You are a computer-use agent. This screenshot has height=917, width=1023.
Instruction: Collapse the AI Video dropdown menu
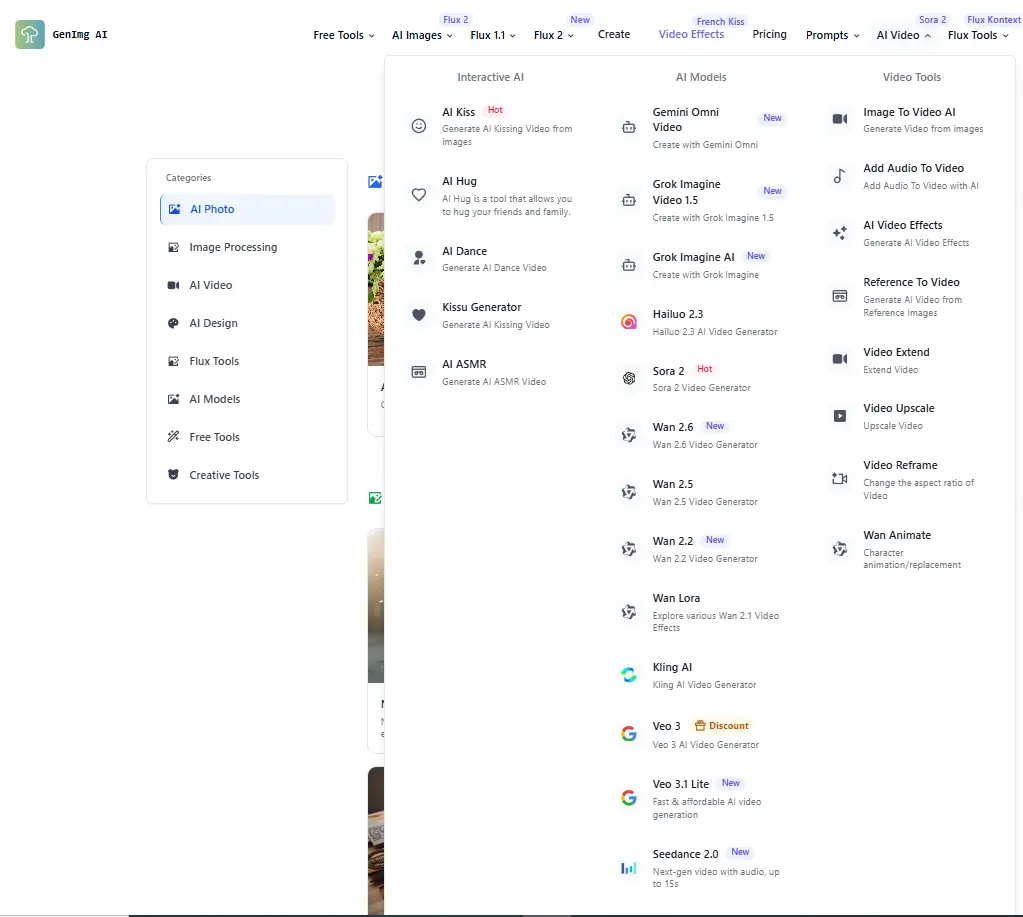point(904,35)
